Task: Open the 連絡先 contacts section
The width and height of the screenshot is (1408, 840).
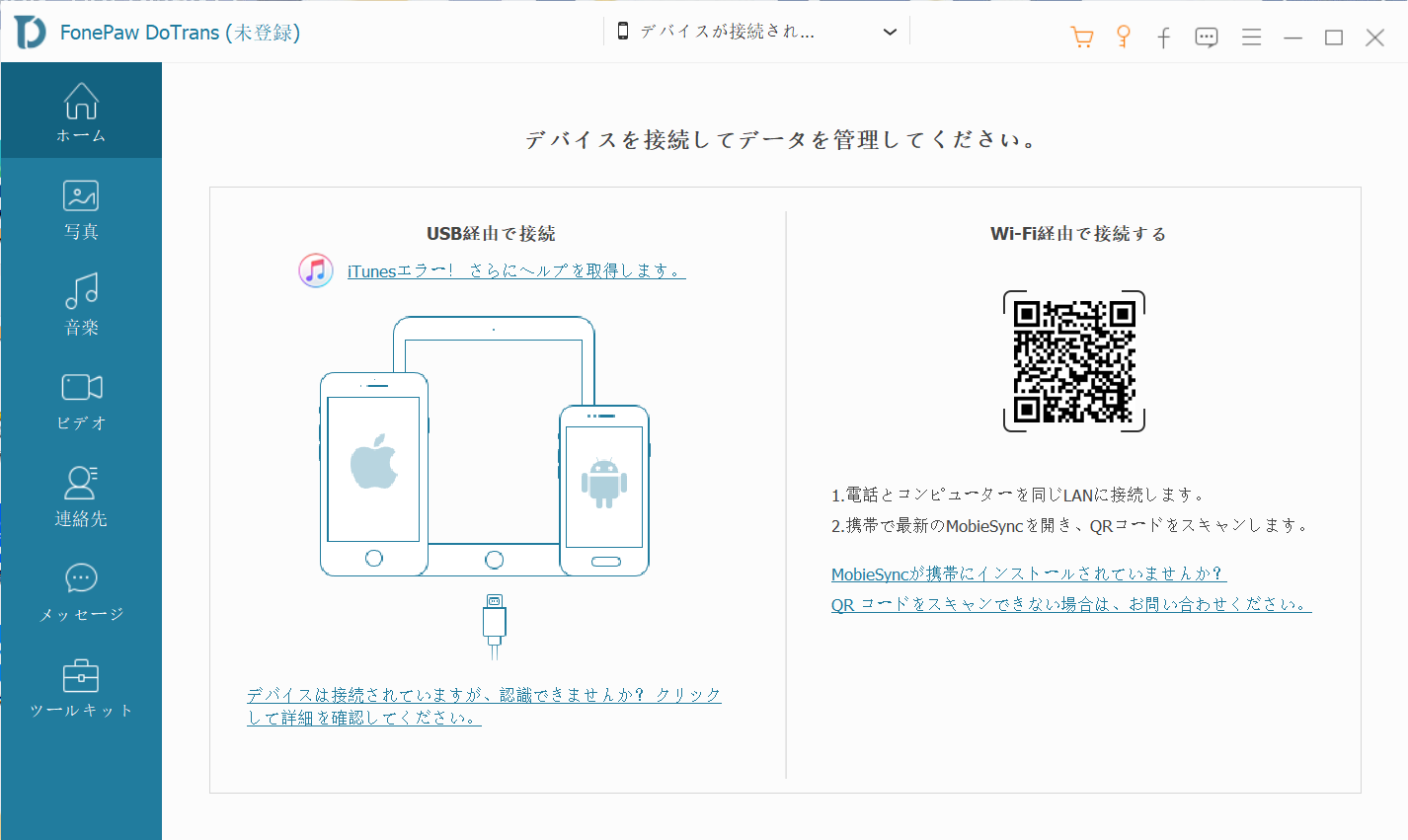Action: 81,496
